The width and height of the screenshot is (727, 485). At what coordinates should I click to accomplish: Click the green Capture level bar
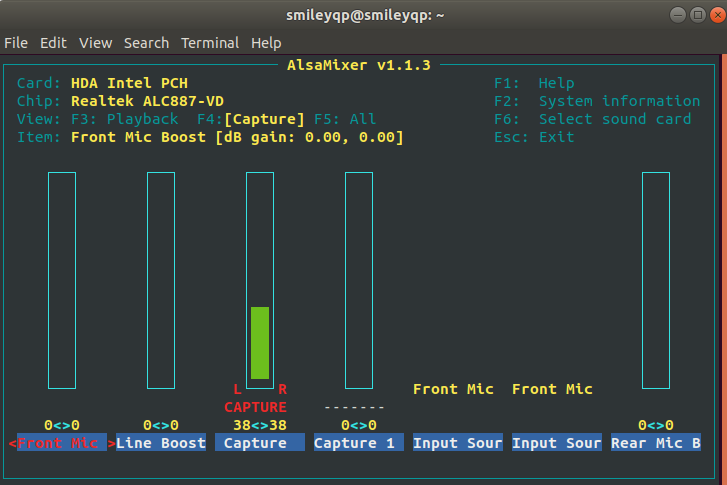click(x=260, y=343)
